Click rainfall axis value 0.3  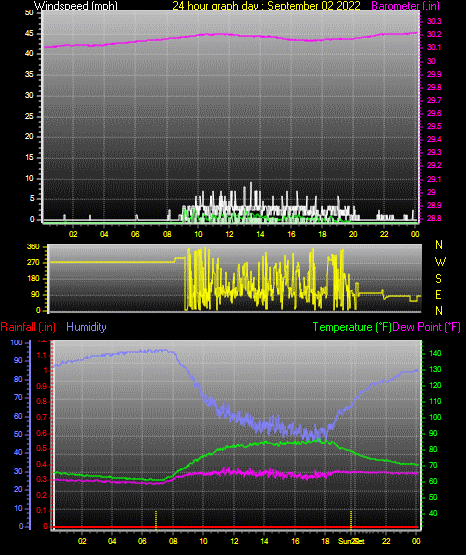click(x=42, y=479)
